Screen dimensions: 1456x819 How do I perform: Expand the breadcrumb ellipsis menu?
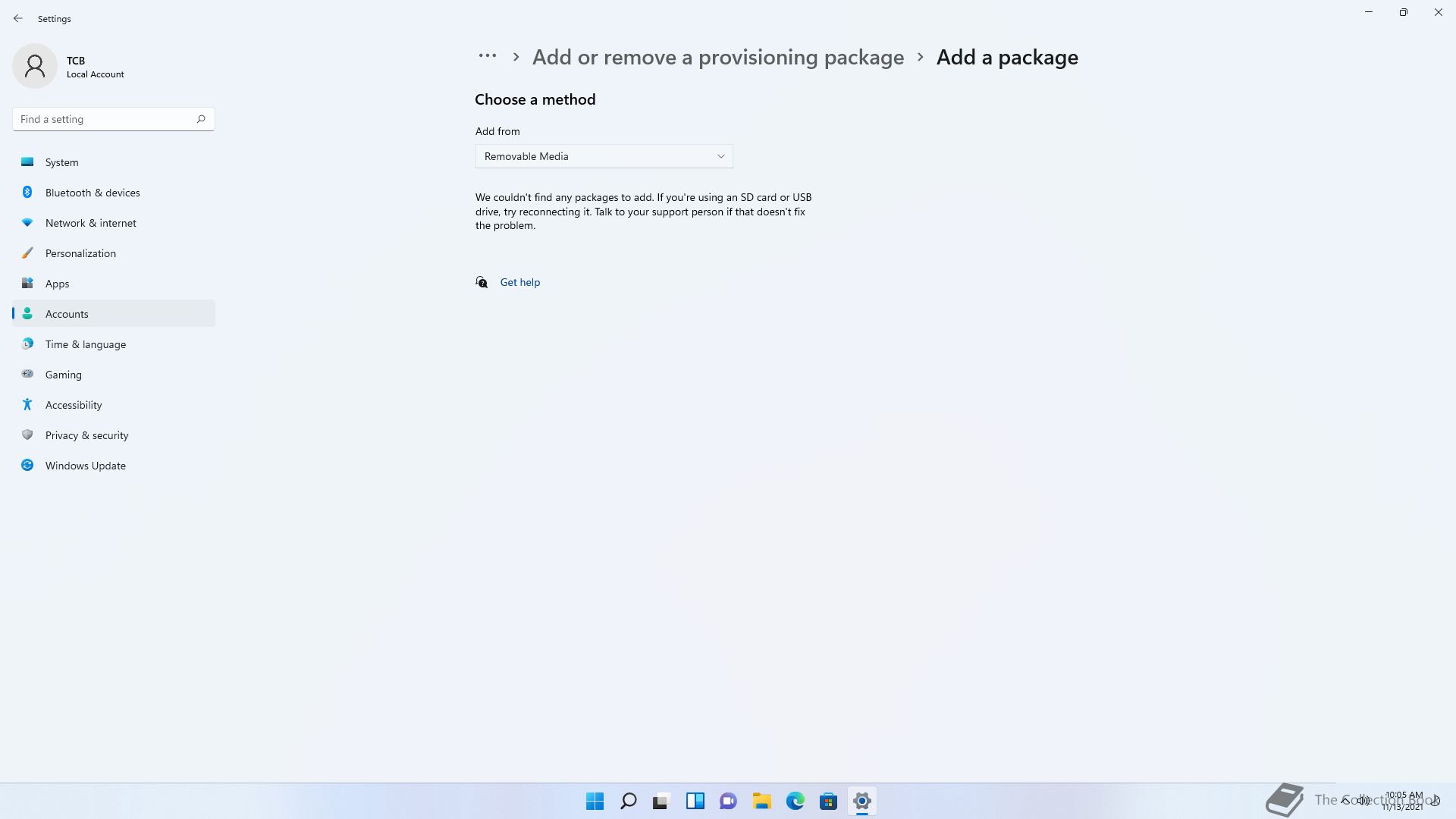tap(488, 56)
